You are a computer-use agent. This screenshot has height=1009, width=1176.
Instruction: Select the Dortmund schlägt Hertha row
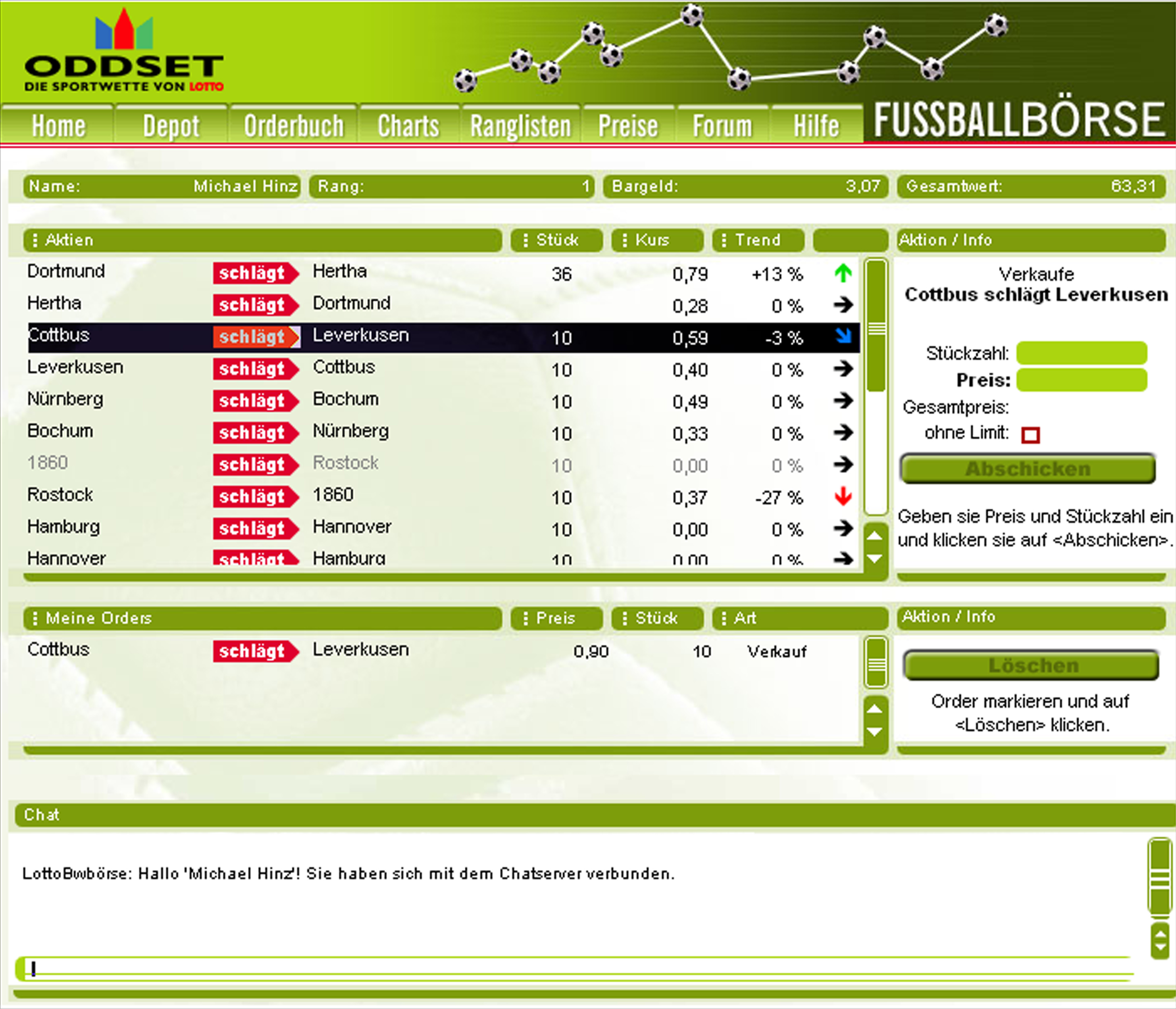(443, 273)
